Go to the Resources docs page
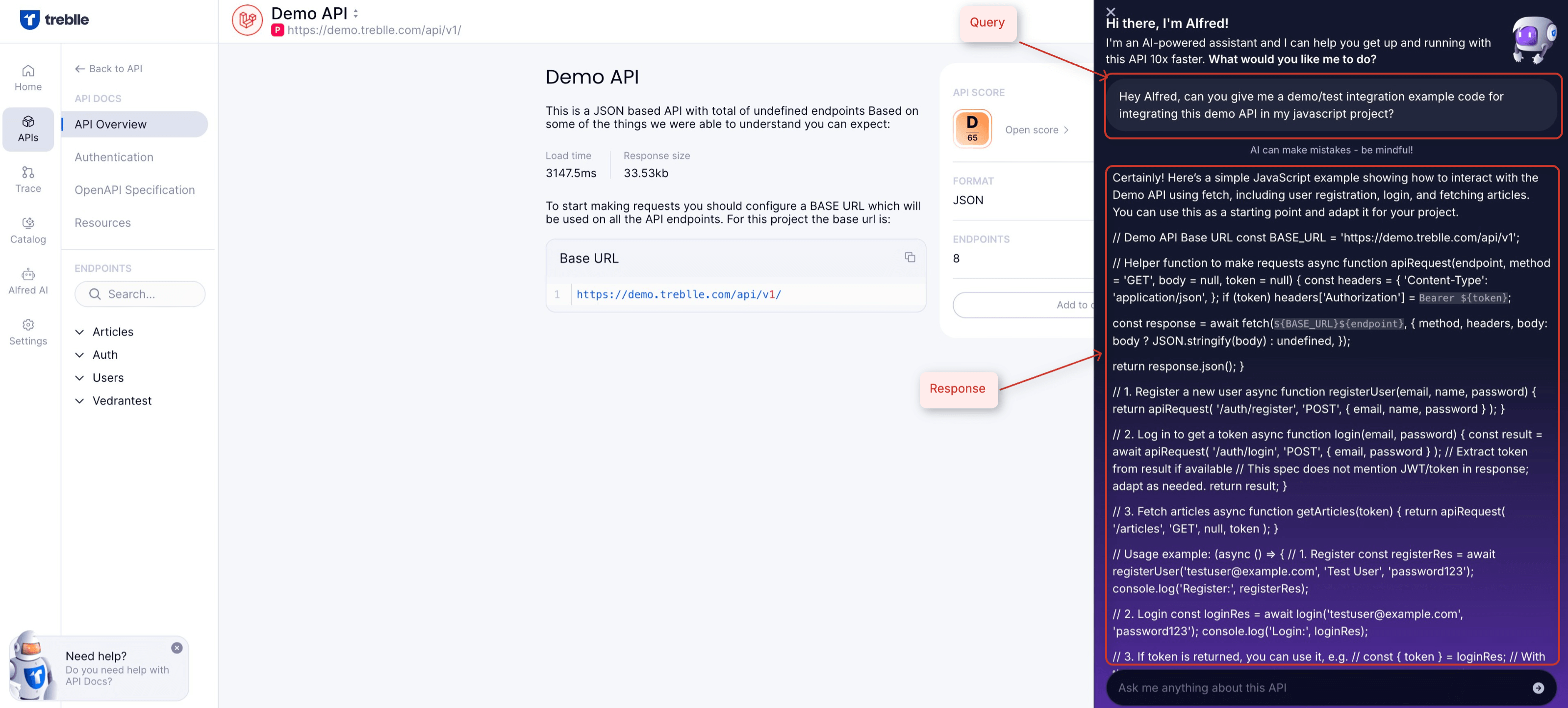The height and width of the screenshot is (708, 1568). click(102, 222)
